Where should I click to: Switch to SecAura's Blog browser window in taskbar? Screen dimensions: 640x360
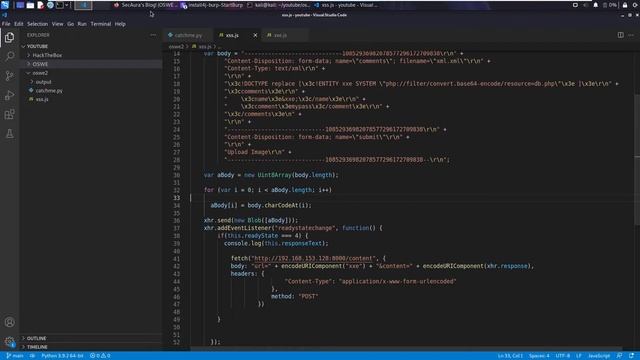pos(145,5)
